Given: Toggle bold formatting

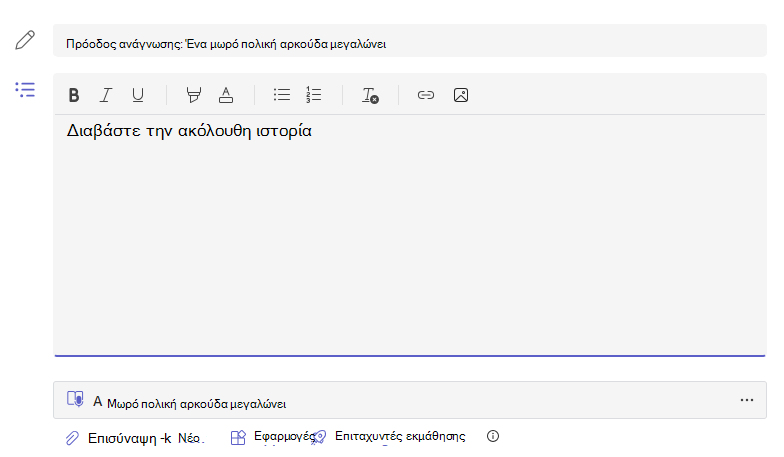Looking at the screenshot, I should [x=74, y=95].
